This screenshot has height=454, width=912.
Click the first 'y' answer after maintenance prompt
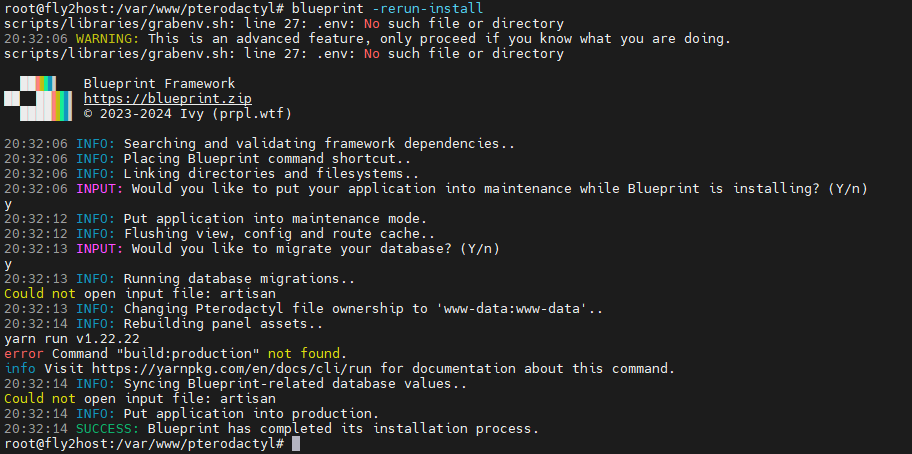8,205
